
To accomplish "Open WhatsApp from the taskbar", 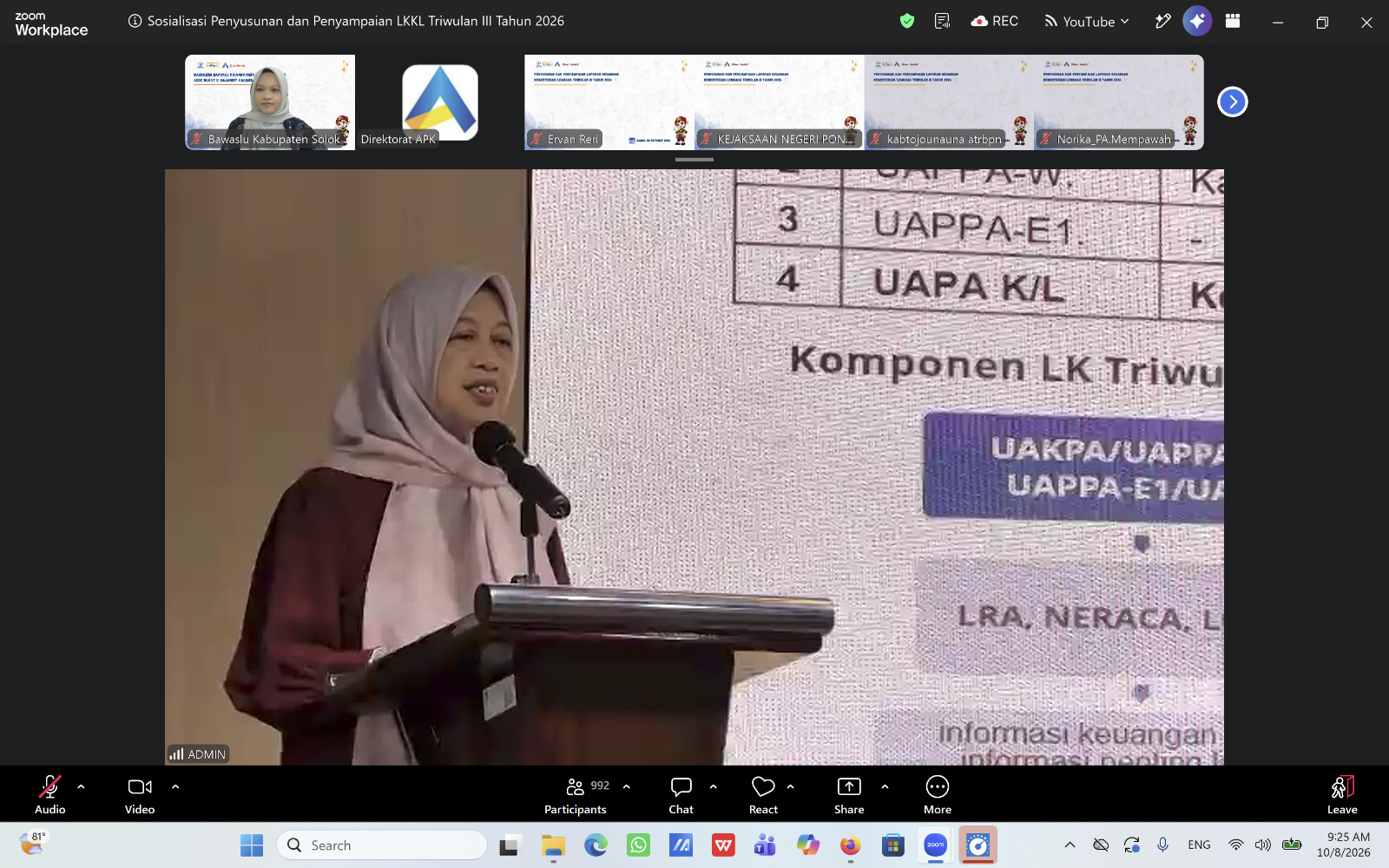I will pos(638,845).
